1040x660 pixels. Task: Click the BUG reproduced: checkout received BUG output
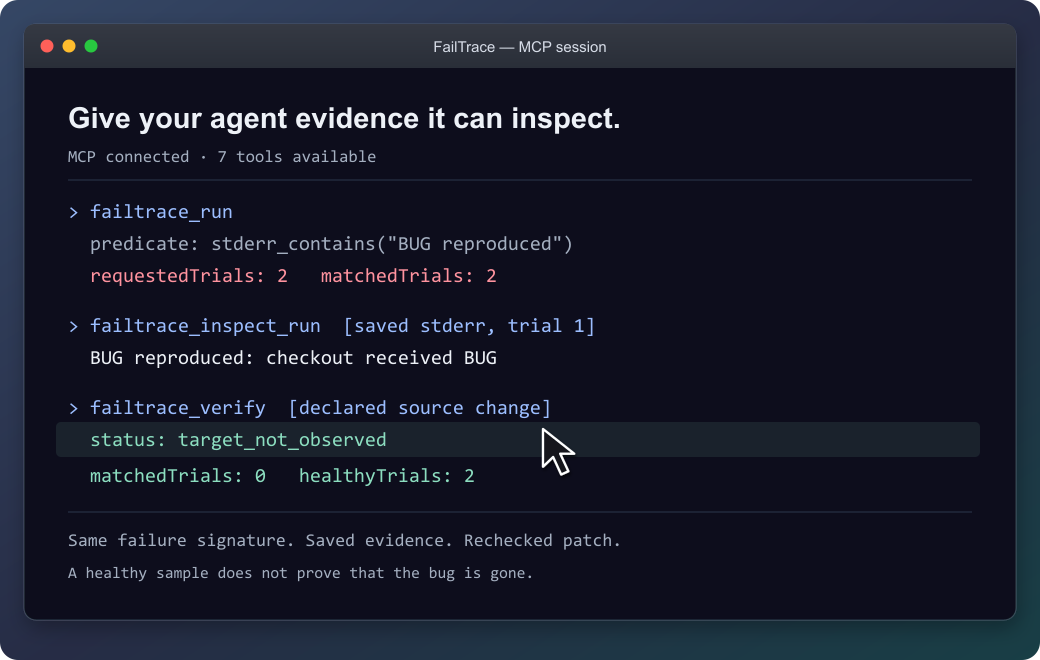293,358
